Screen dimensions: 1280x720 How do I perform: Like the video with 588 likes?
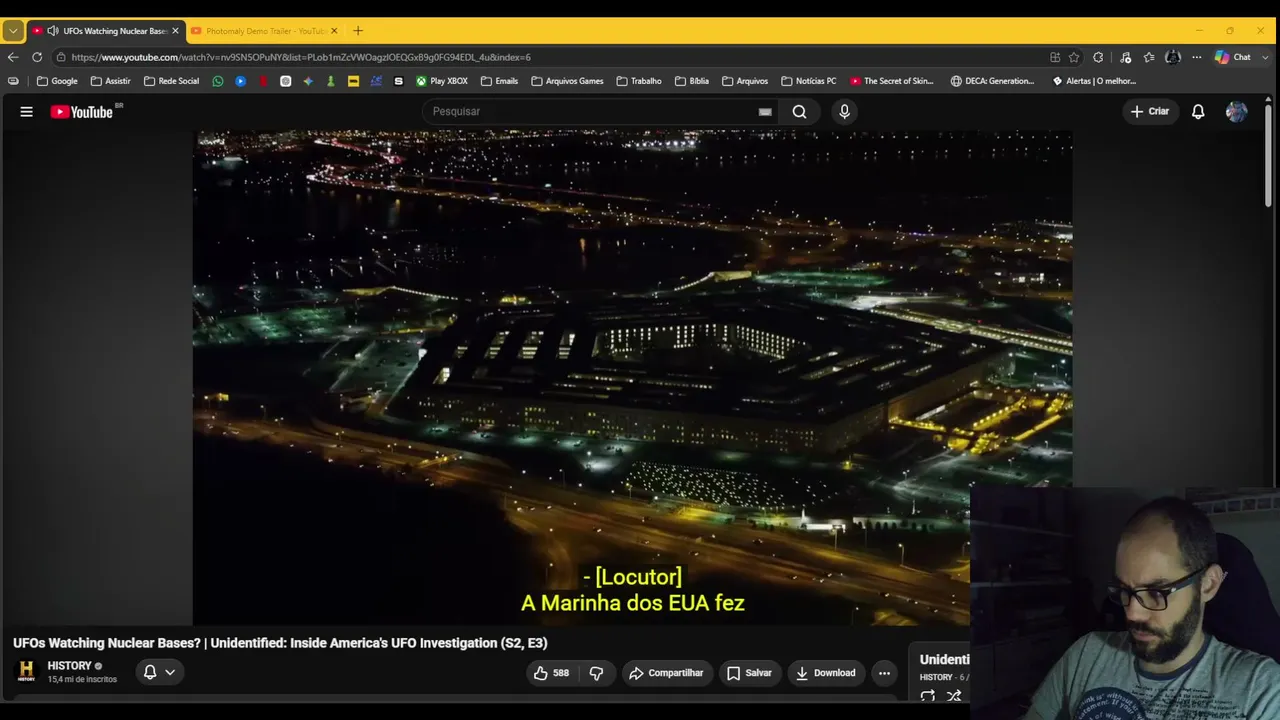(x=551, y=673)
